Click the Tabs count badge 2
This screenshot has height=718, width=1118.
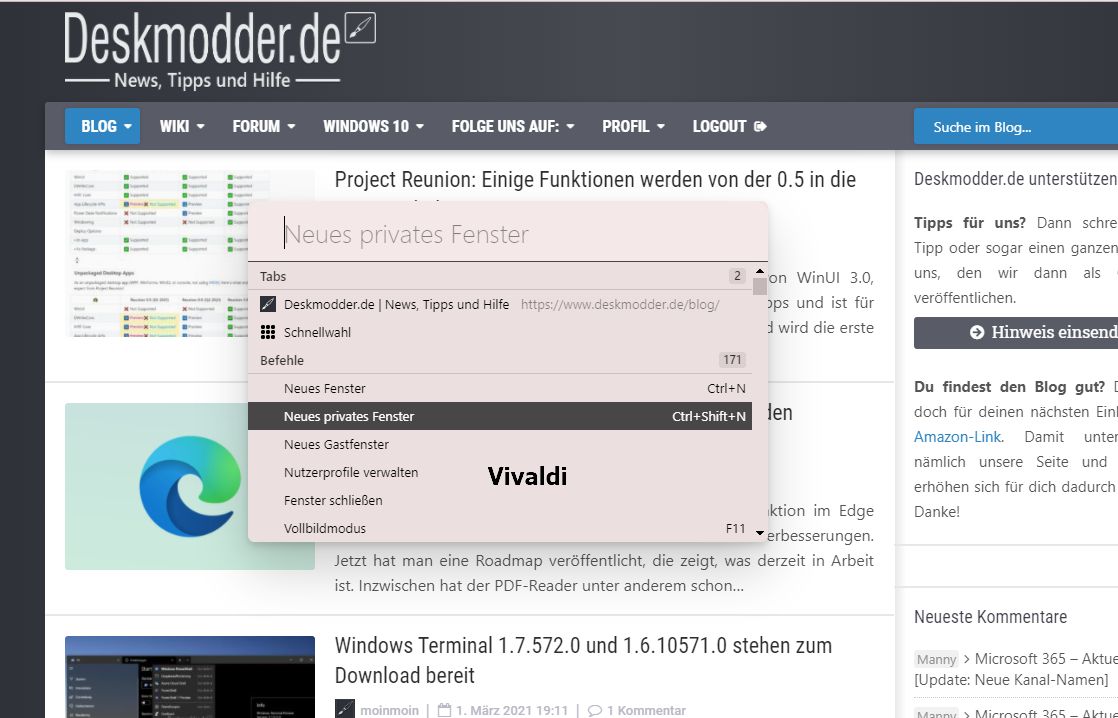737,276
